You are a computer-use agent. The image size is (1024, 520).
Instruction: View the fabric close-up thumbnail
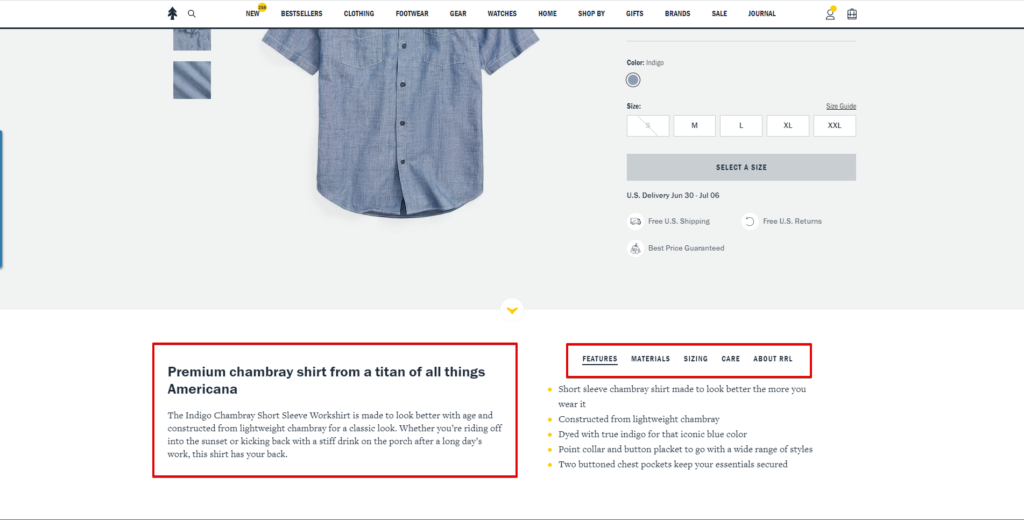(x=192, y=80)
